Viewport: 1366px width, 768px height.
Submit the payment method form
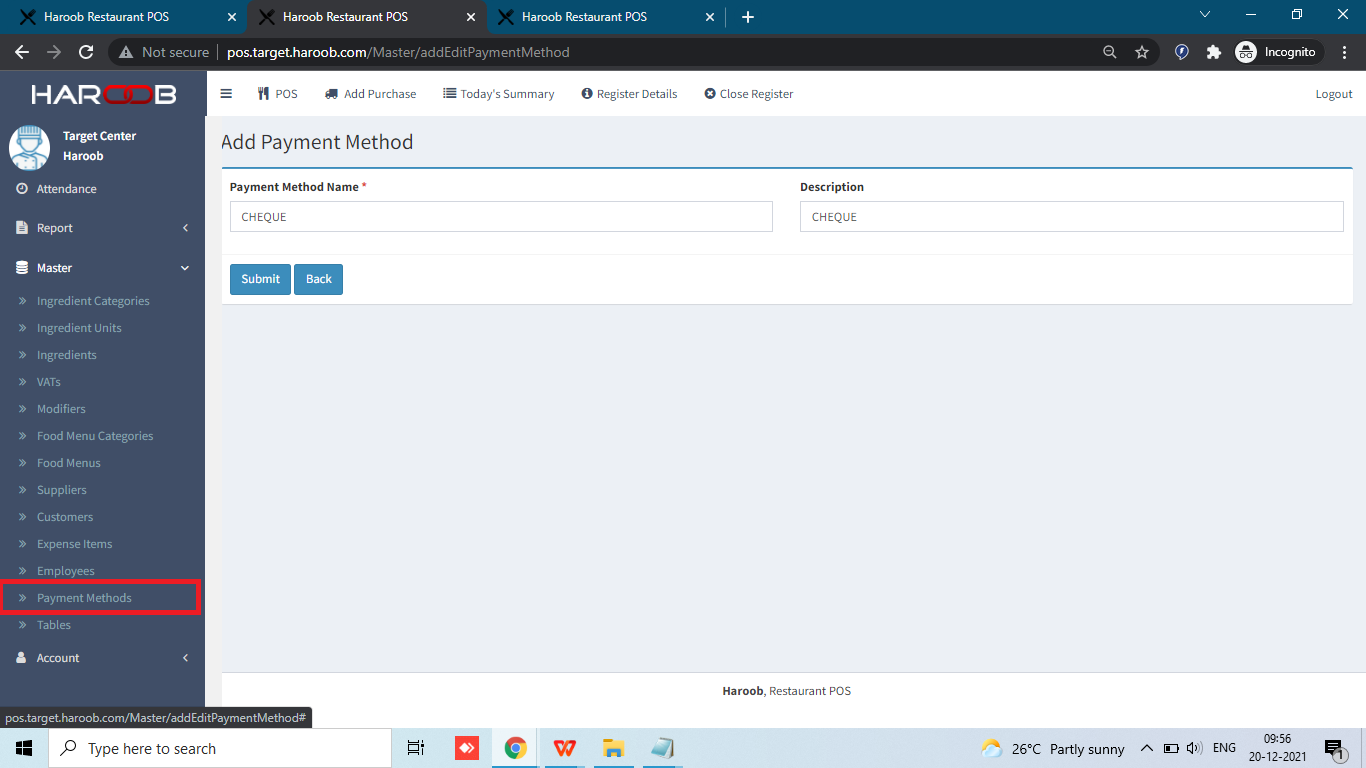[x=260, y=279]
